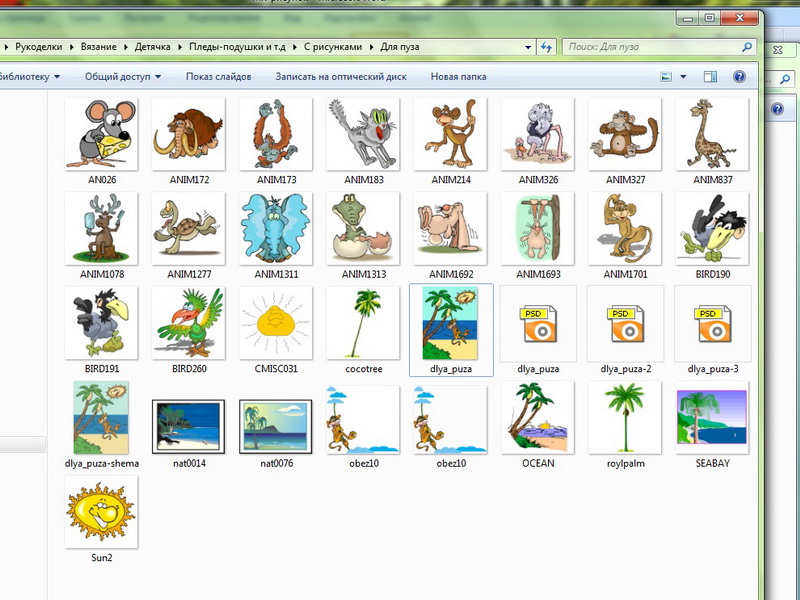Image resolution: width=800 pixels, height=600 pixels.
Task: Click the help icon in the background window
Action: (x=777, y=109)
